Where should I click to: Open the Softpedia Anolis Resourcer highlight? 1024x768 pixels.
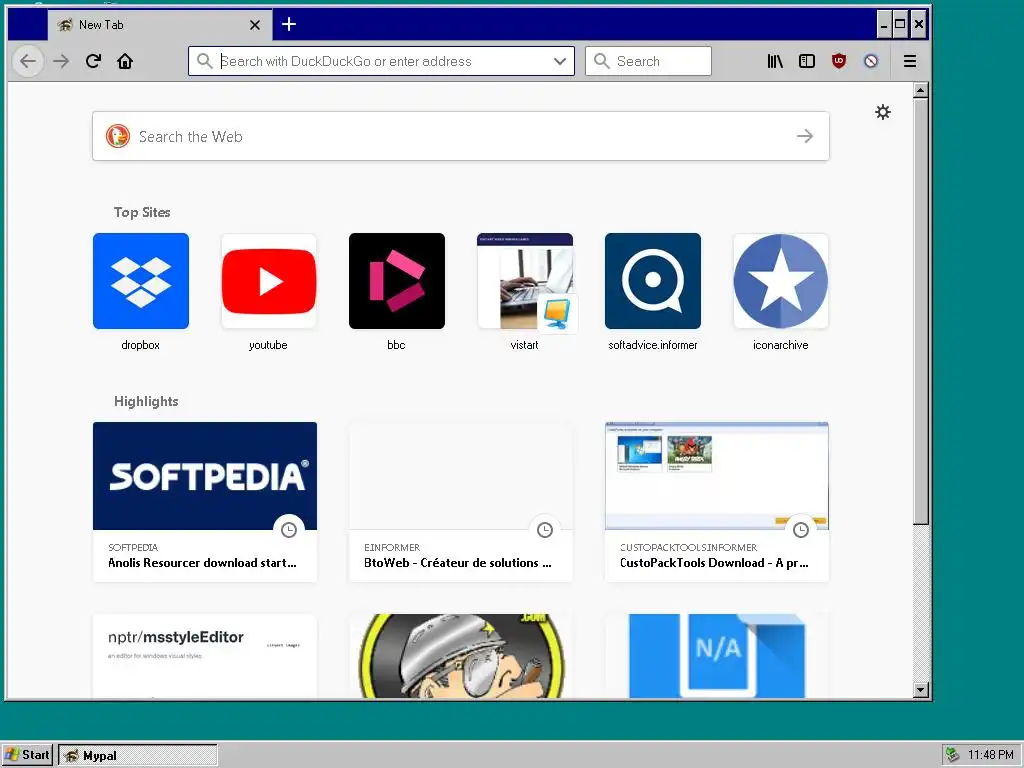click(x=205, y=502)
